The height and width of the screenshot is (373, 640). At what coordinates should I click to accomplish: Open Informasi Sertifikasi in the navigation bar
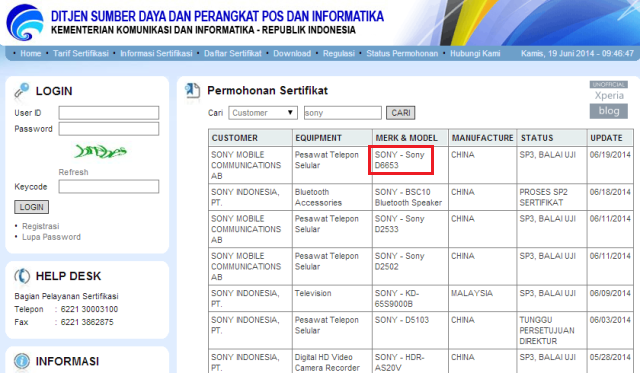(x=156, y=53)
